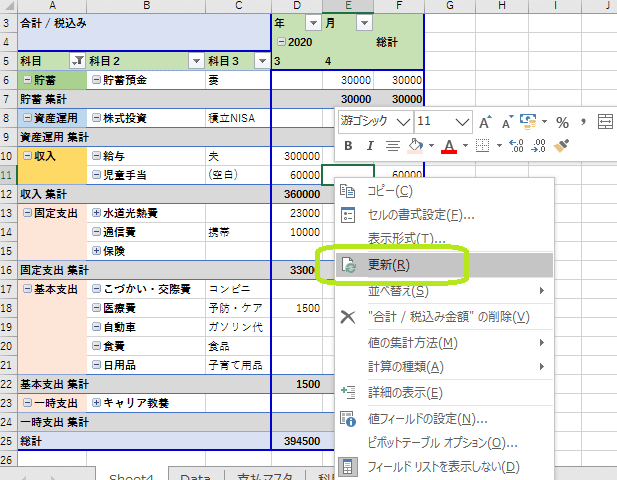Screen dimensions: 617x480
Task: Choose the "合計 / 税込み金額" の削除(V) menu item
Action: coord(444,317)
